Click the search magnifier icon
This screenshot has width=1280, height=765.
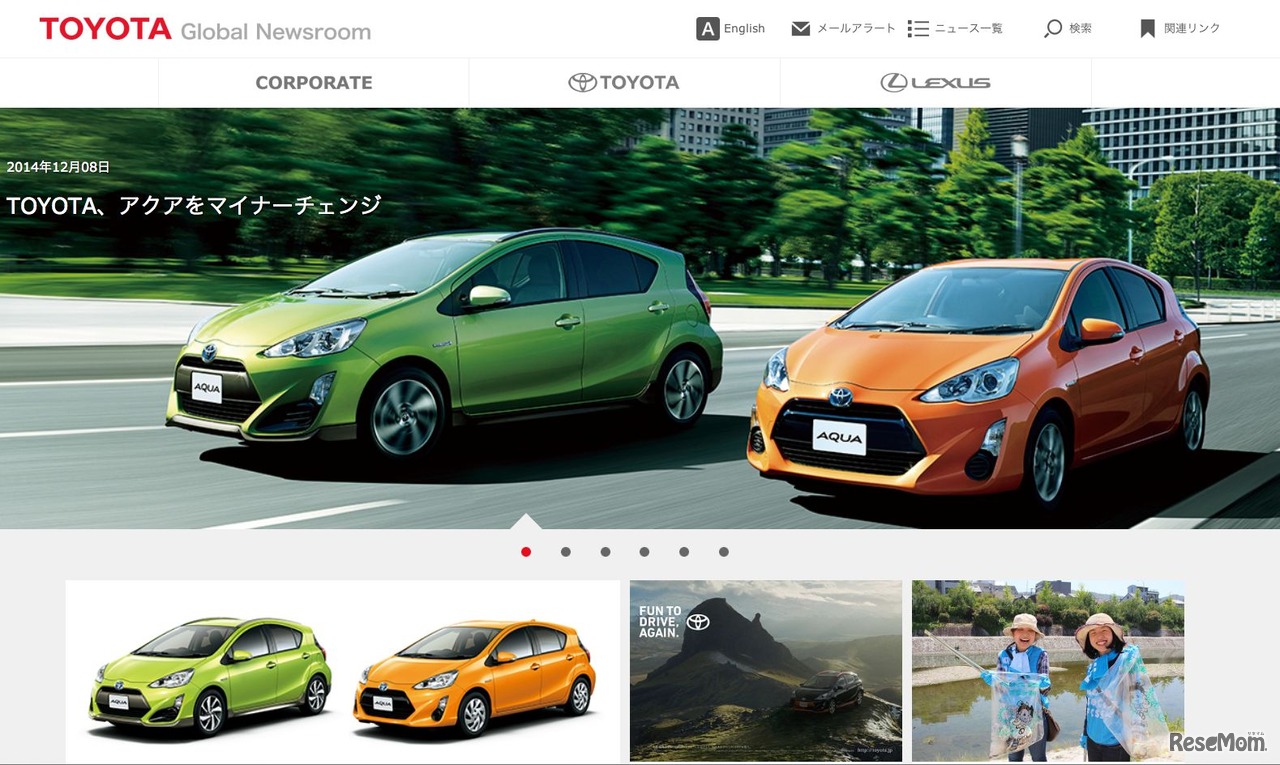point(1053,29)
